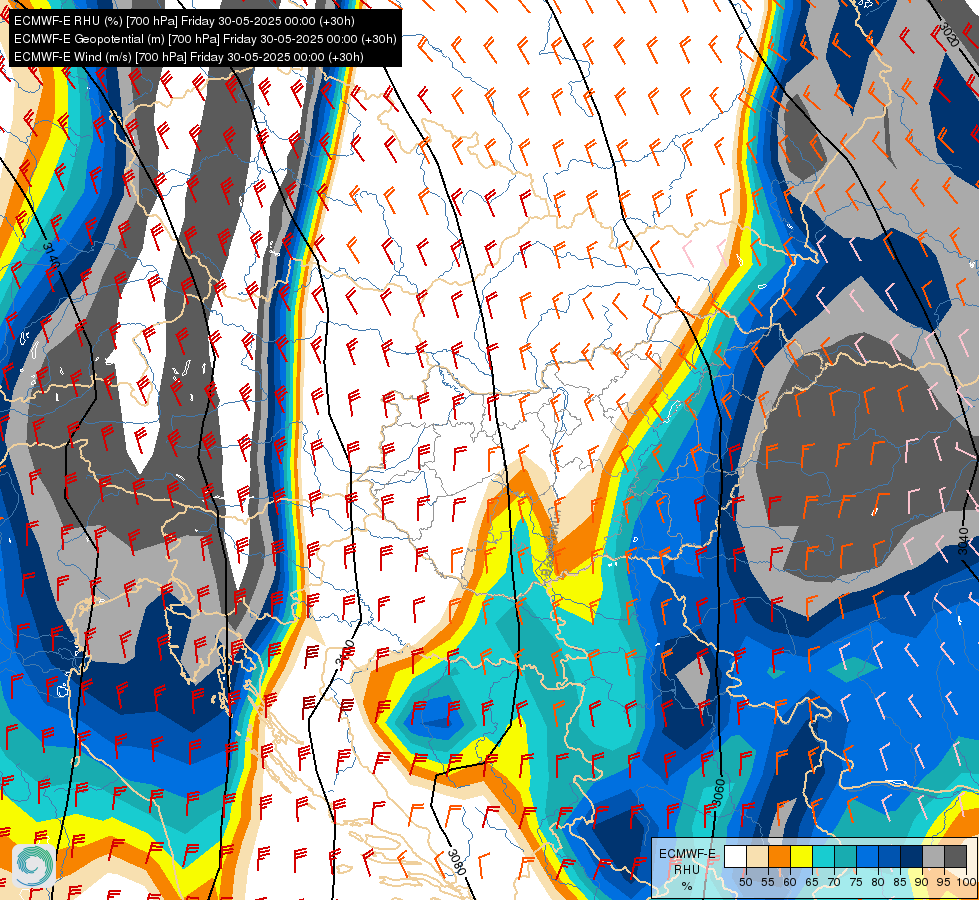This screenshot has width=979, height=900.
Task: Click the legend tick label 95
Action: coord(943,882)
